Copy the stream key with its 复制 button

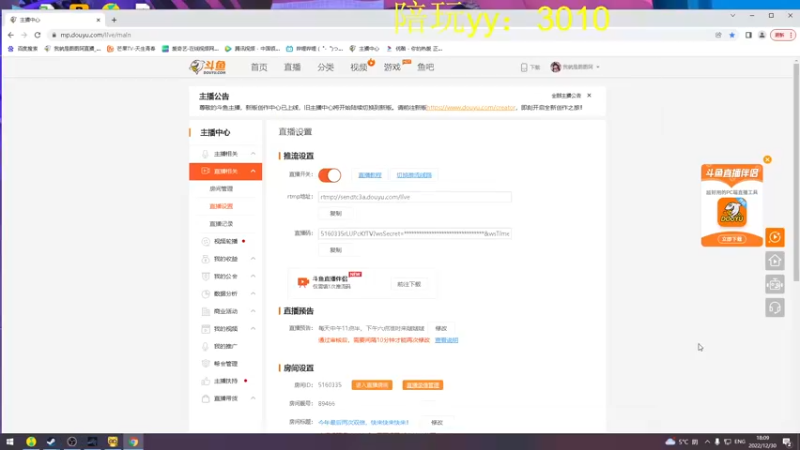336,250
